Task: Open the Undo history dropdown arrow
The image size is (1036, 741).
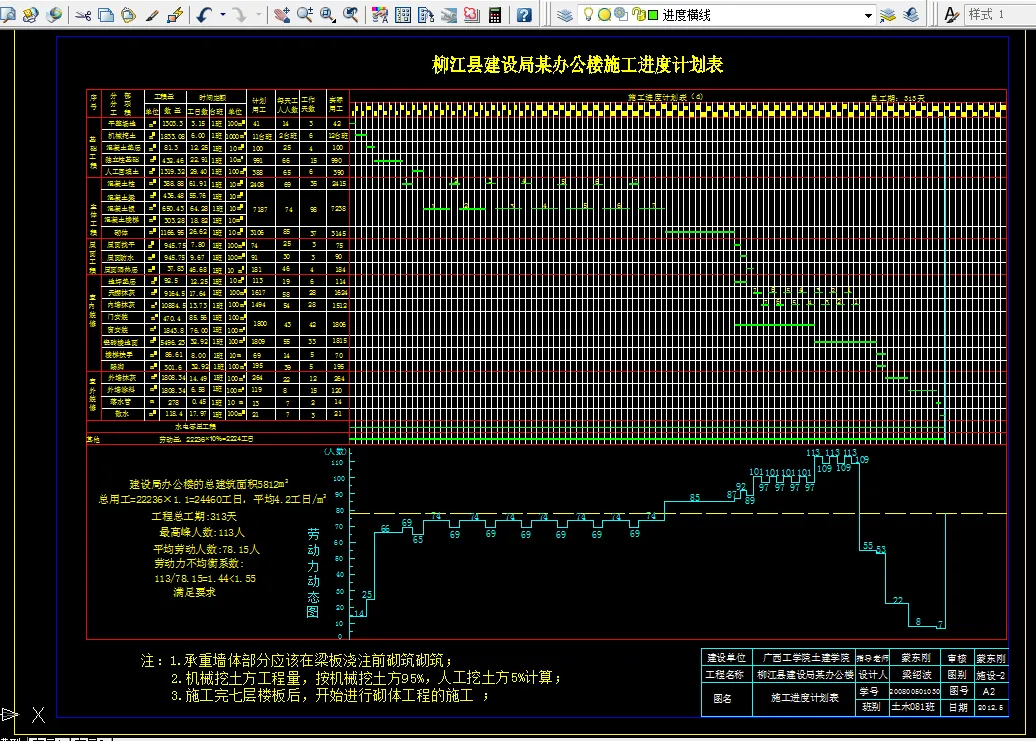Action: tap(223, 15)
